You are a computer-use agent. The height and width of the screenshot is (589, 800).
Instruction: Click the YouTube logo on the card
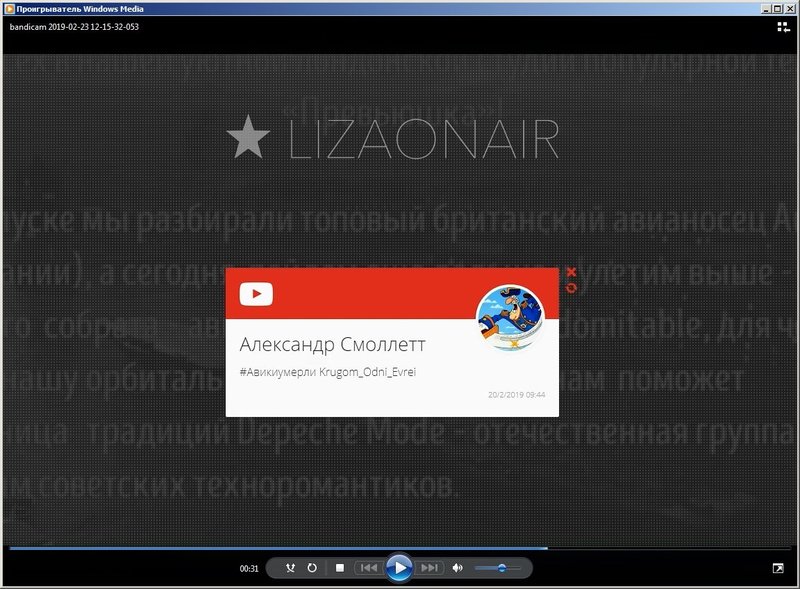point(256,293)
